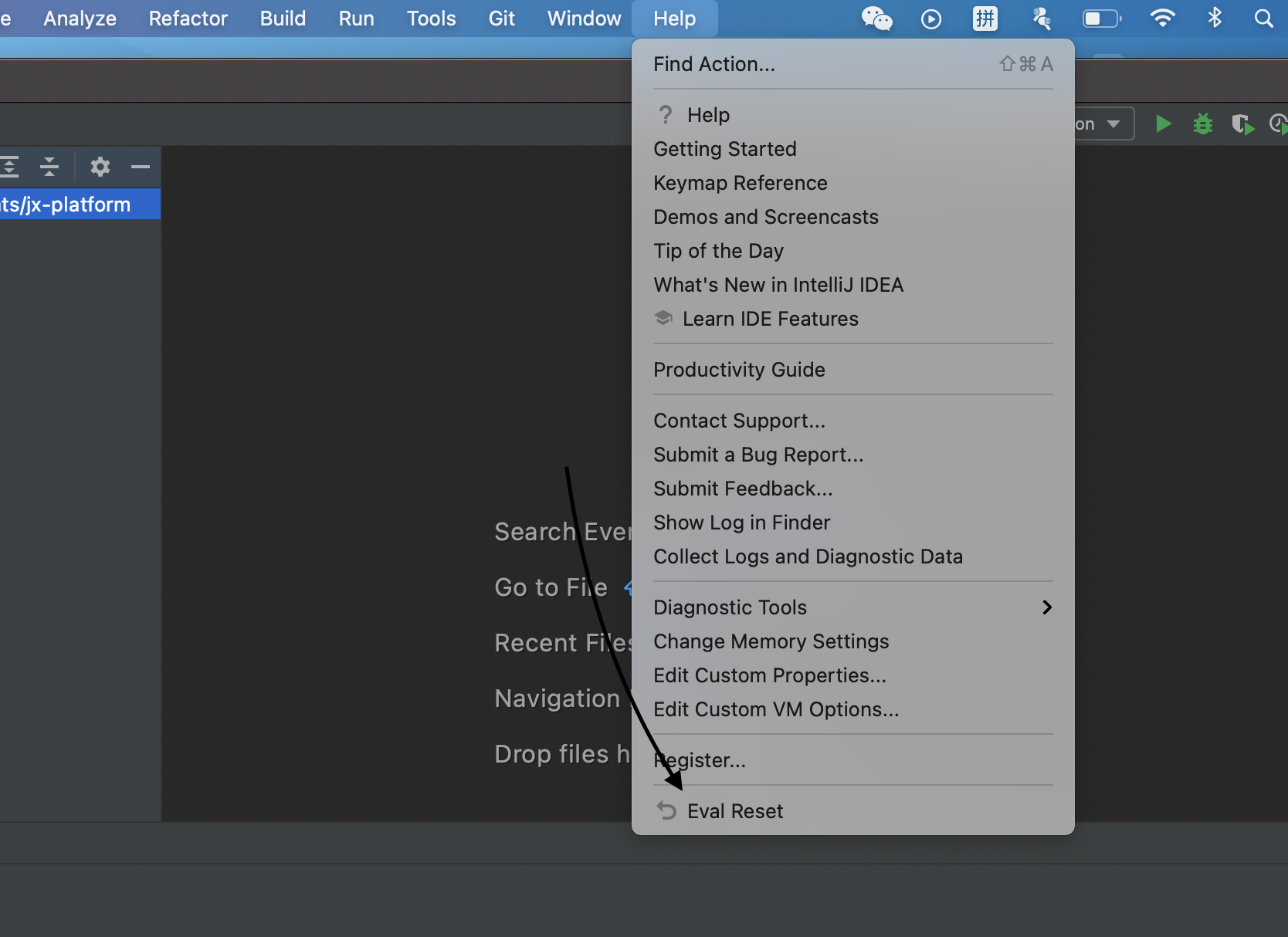Screen dimensions: 1288x937
Task: Open the Refactor menu
Action: (188, 19)
